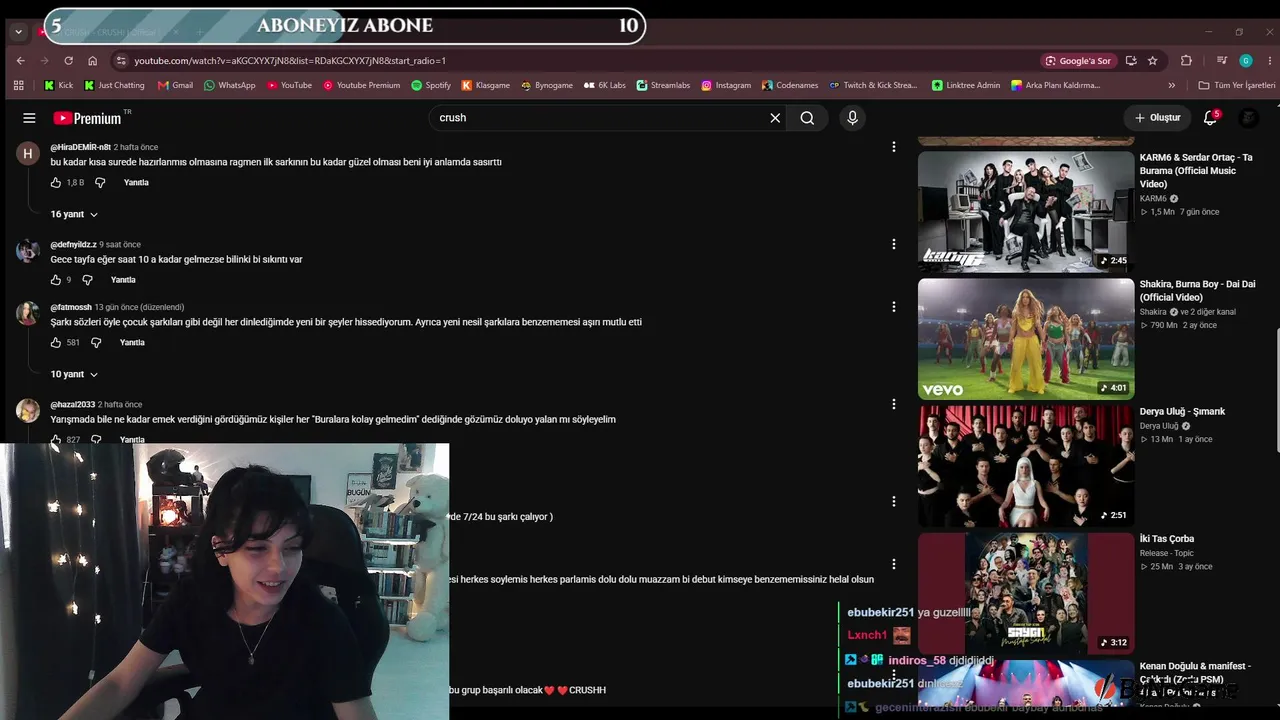Go back in browser history
Viewport: 1280px width, 720px height.
pyautogui.click(x=21, y=60)
